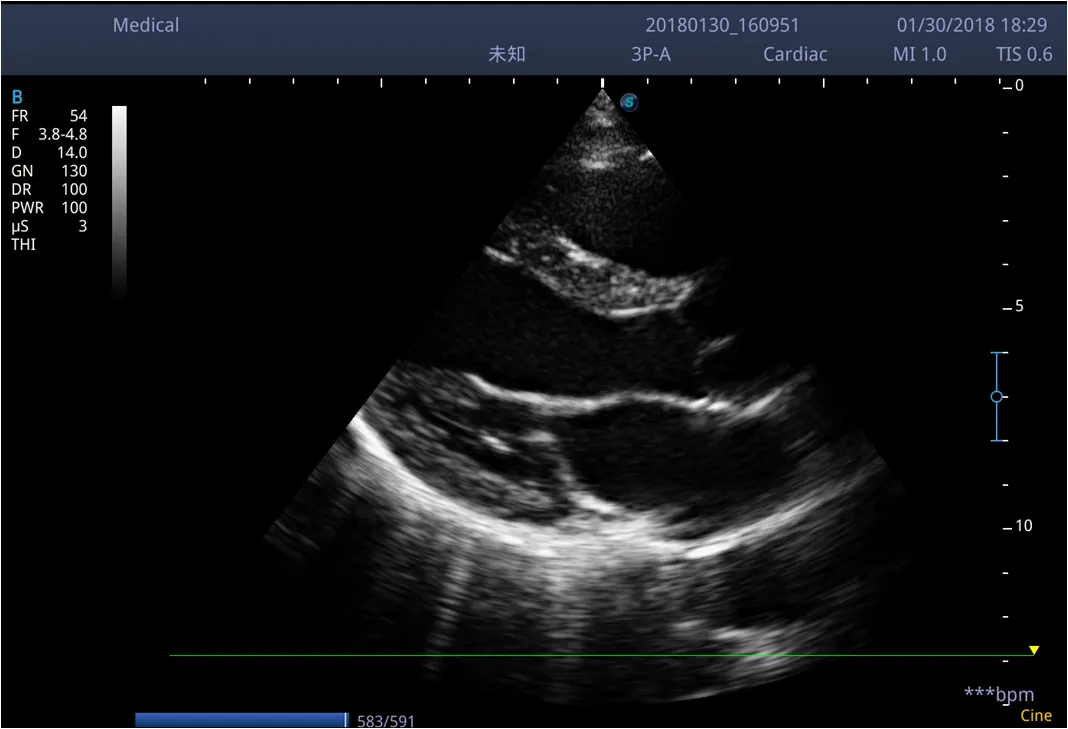
Task: Click the yellow triangle marker at right
Action: [x=1034, y=650]
